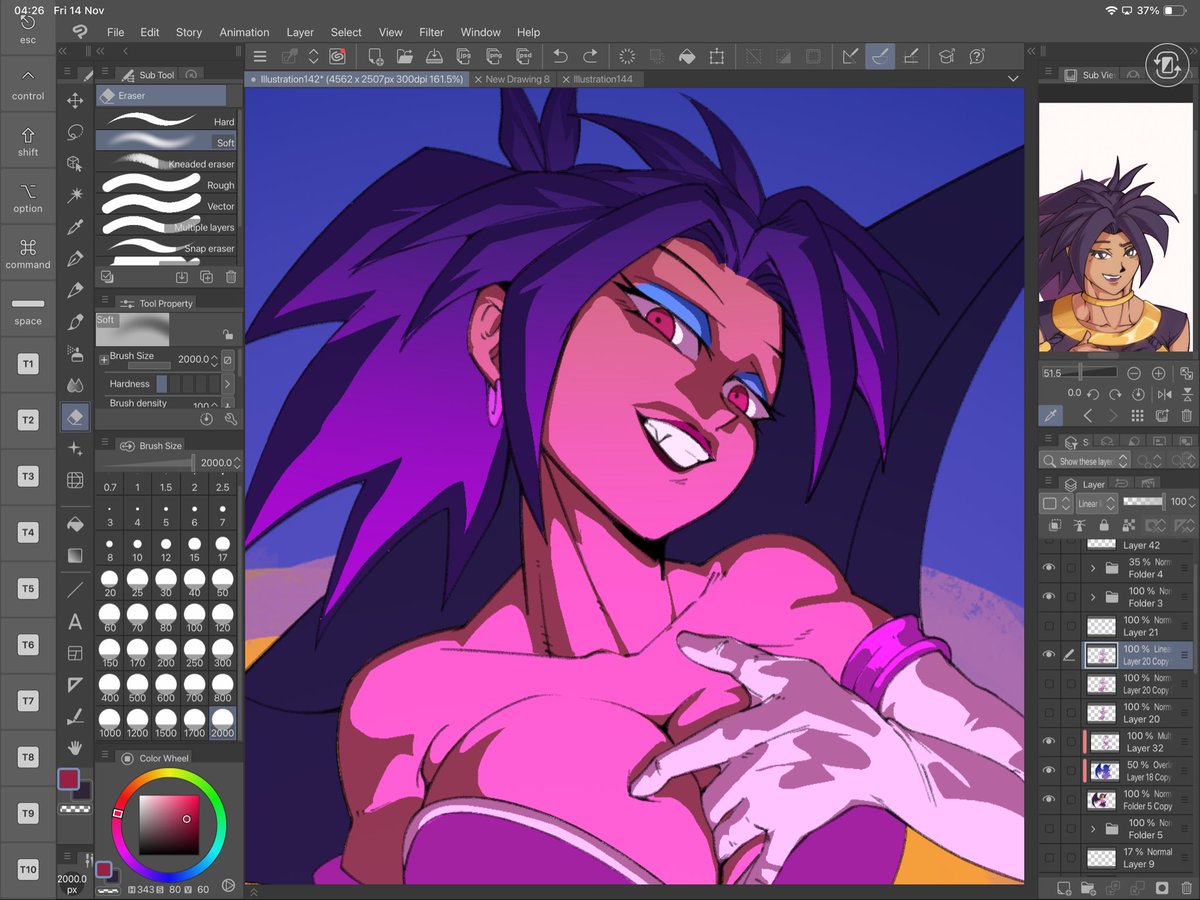Select the Lasso selection tool
1200x900 pixels.
[75, 132]
